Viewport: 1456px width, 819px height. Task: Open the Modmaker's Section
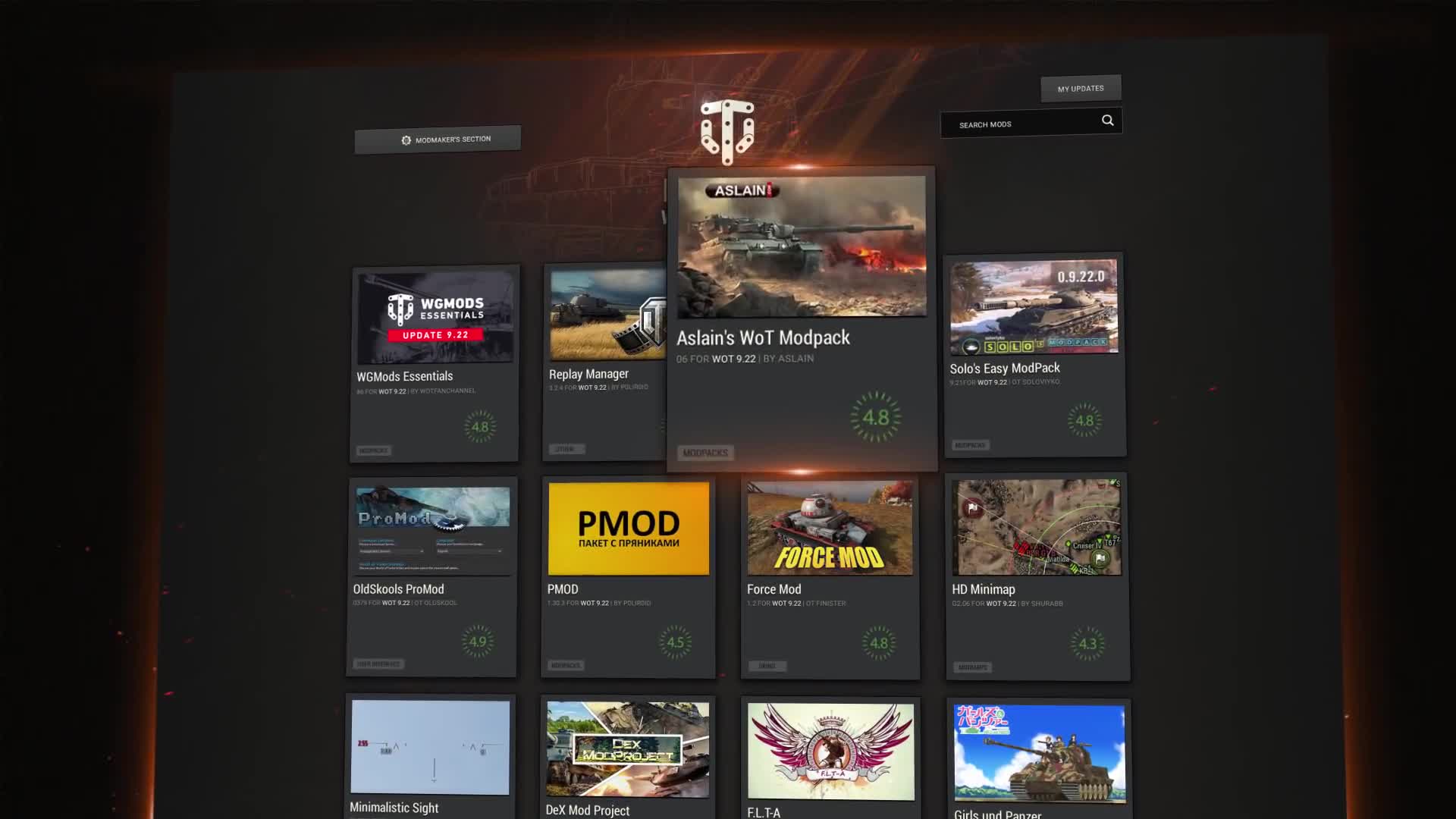click(x=438, y=140)
